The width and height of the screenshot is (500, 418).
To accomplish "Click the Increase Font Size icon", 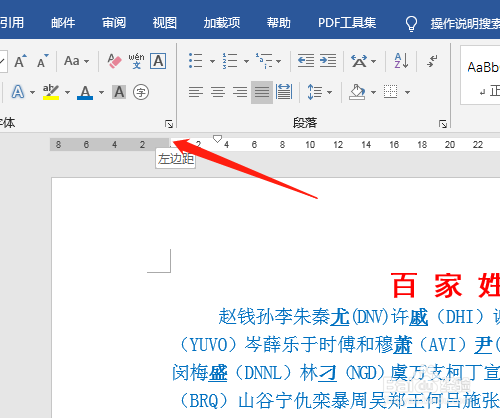I will tap(20, 61).
